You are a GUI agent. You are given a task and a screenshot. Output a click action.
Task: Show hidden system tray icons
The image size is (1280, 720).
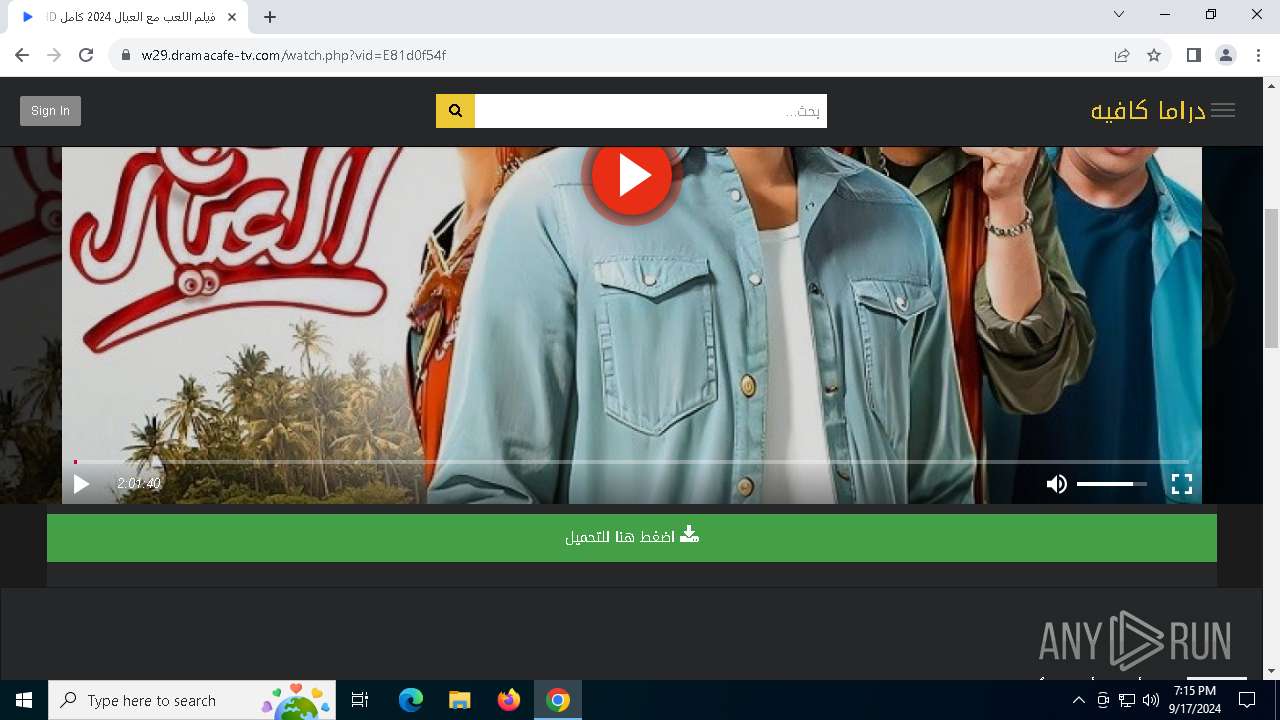coord(1078,700)
